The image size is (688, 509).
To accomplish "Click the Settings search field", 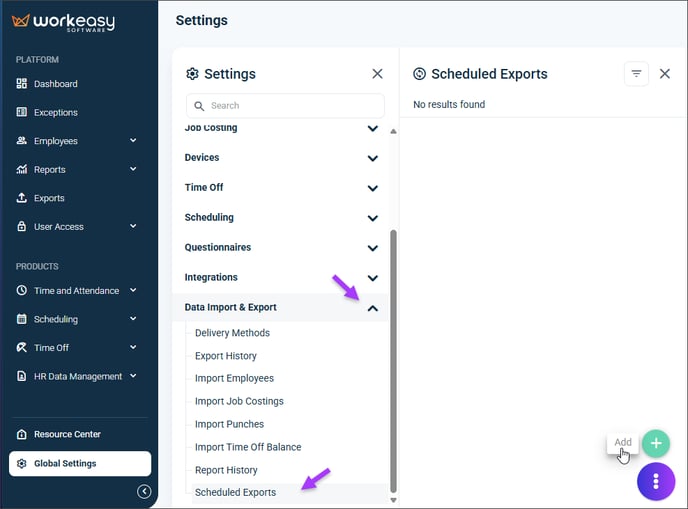I will pos(285,106).
